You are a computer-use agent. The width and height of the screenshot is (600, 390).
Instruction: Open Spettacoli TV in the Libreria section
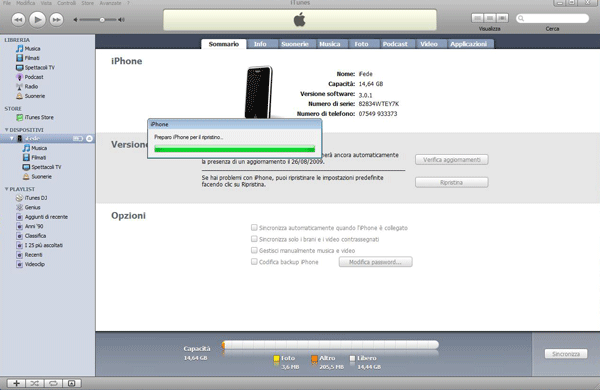(x=36, y=67)
